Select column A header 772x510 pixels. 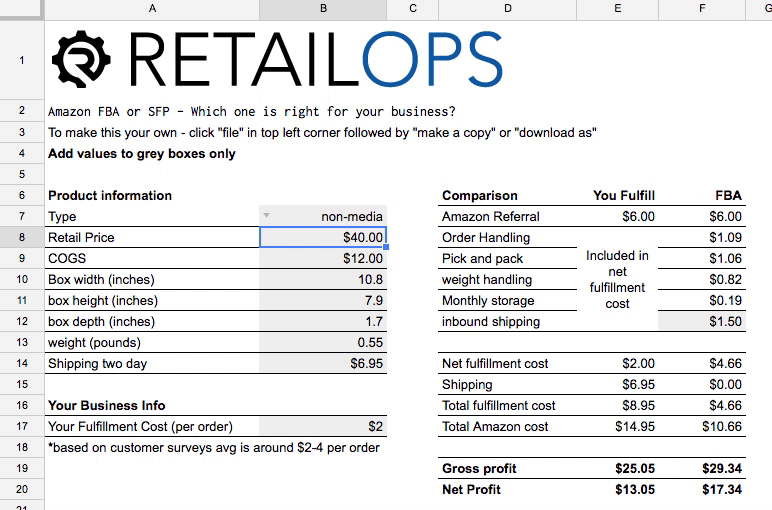tap(152, 8)
